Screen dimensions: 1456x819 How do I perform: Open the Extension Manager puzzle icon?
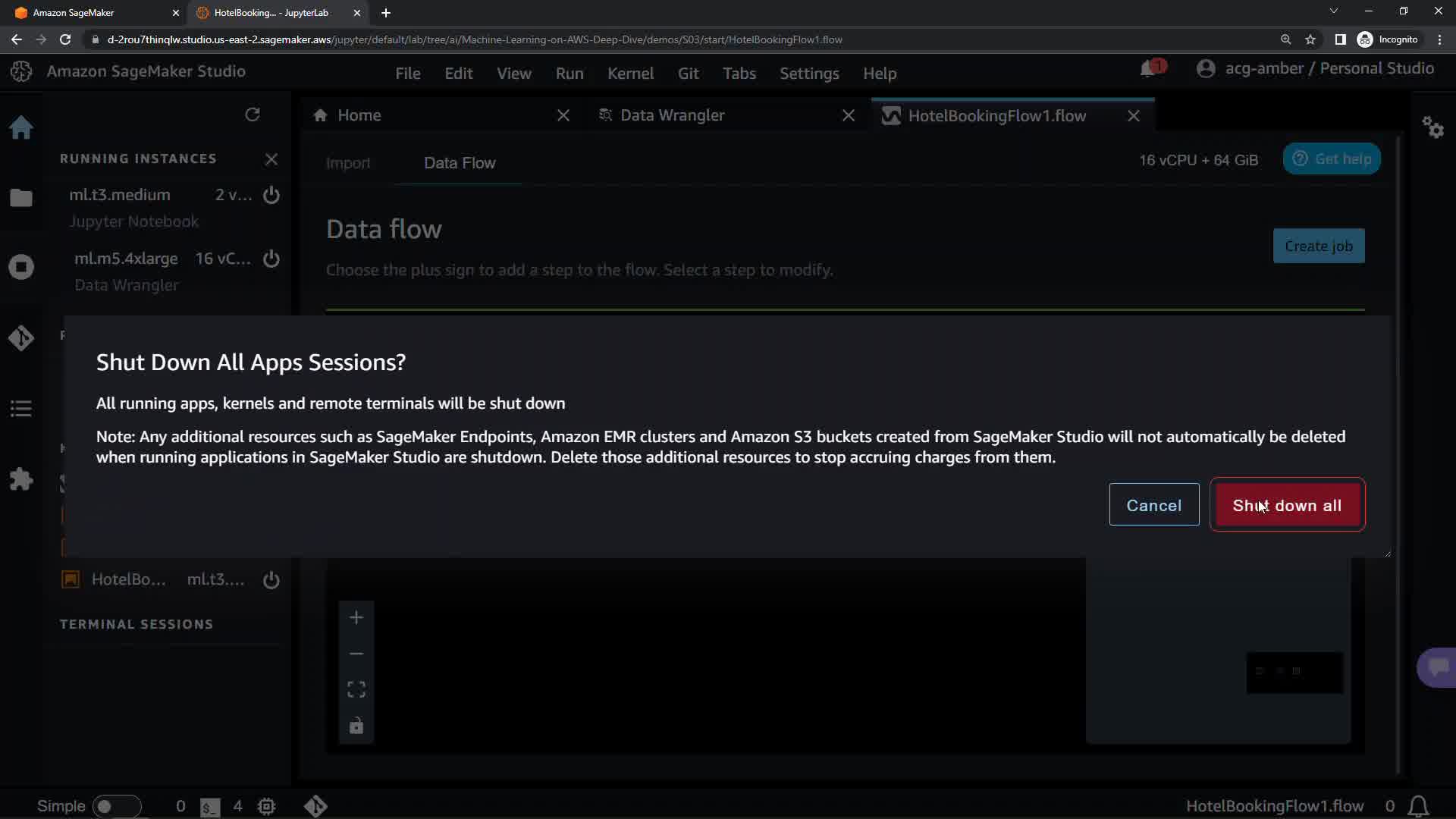(x=21, y=479)
